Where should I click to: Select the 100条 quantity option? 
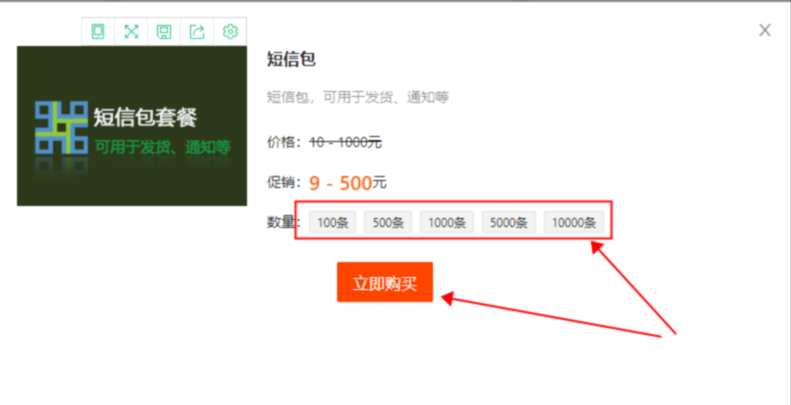(331, 223)
